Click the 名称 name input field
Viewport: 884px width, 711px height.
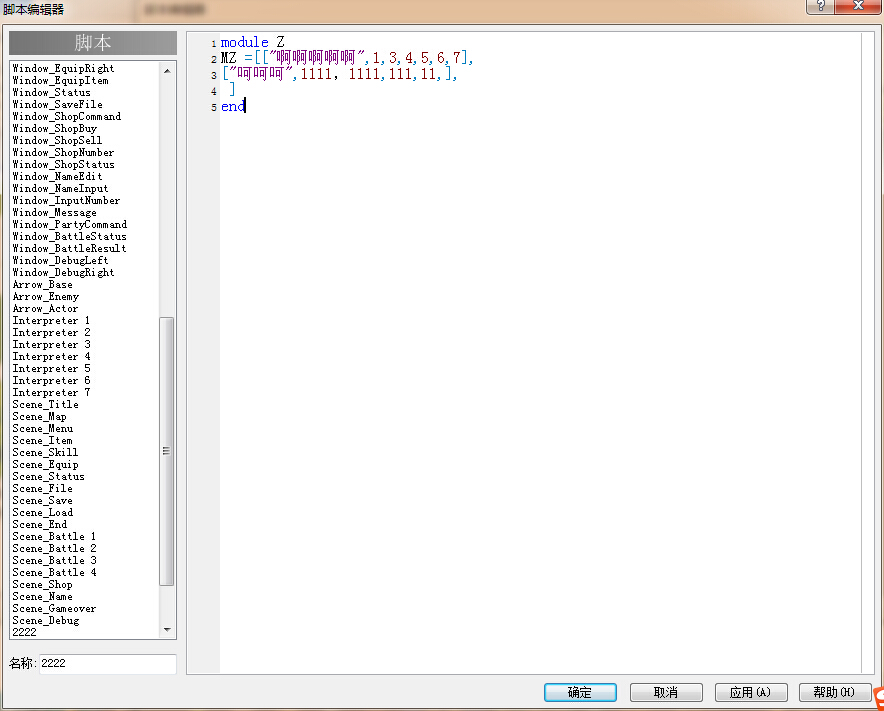point(108,664)
